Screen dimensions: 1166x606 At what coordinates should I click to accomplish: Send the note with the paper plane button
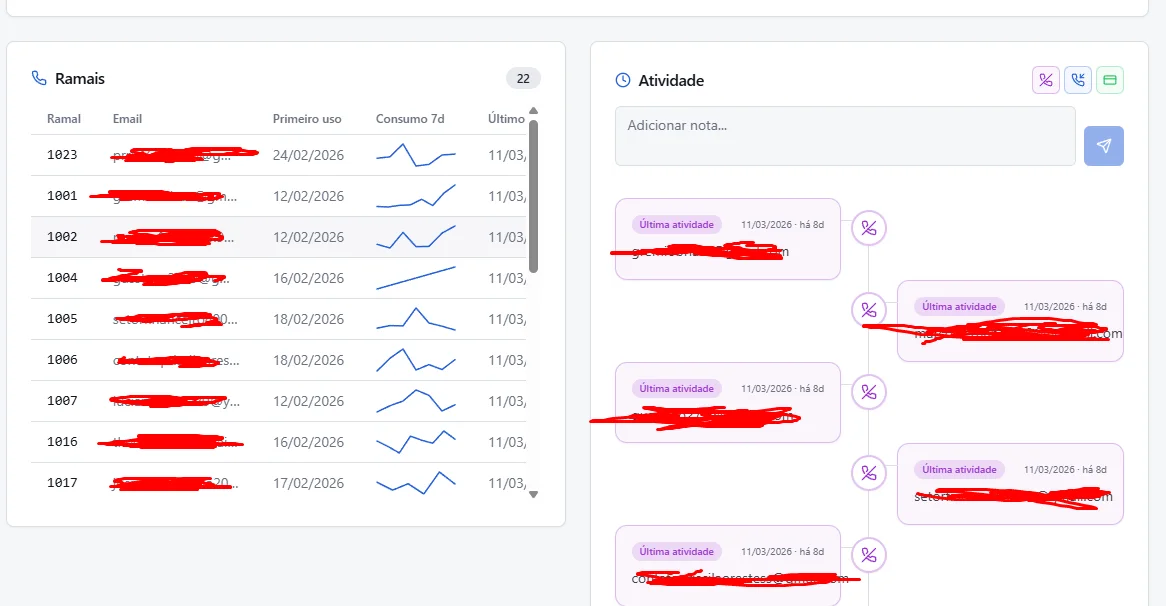(x=1104, y=146)
